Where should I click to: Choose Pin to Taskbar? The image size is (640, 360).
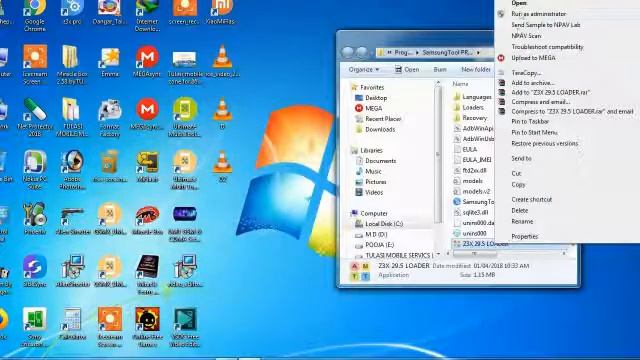[x=530, y=122]
